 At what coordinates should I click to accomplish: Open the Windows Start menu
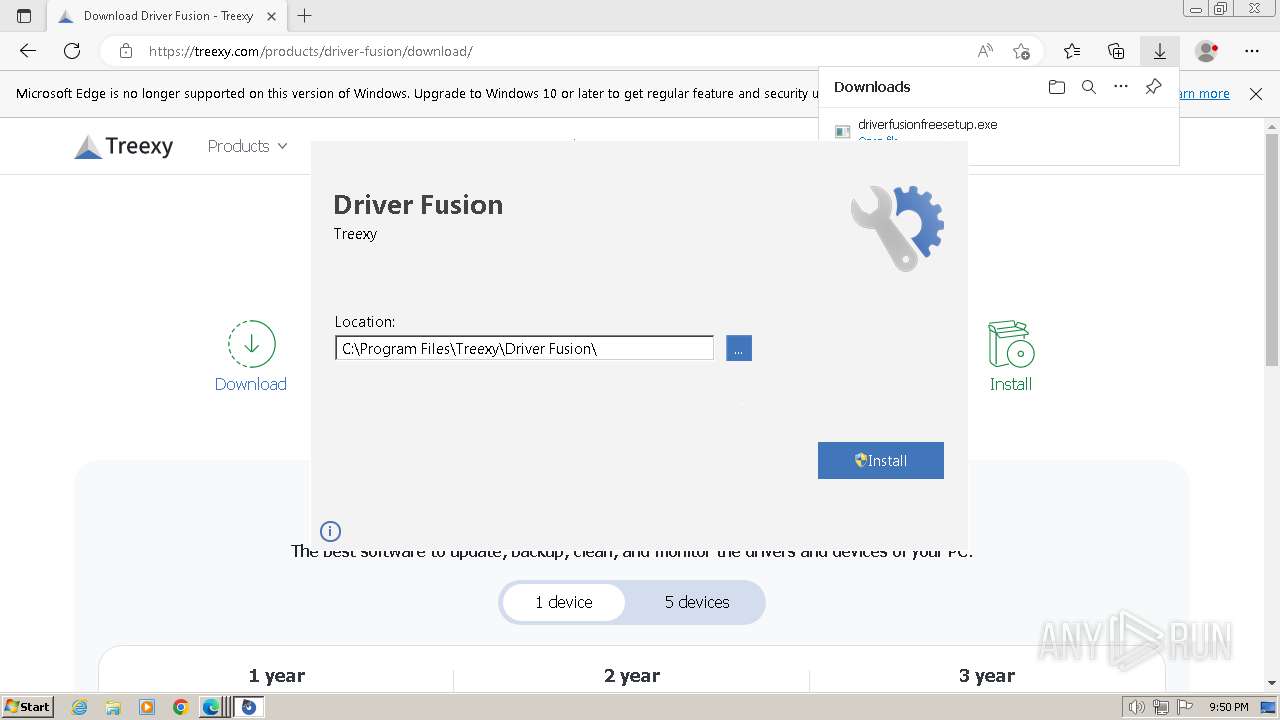click(28, 707)
